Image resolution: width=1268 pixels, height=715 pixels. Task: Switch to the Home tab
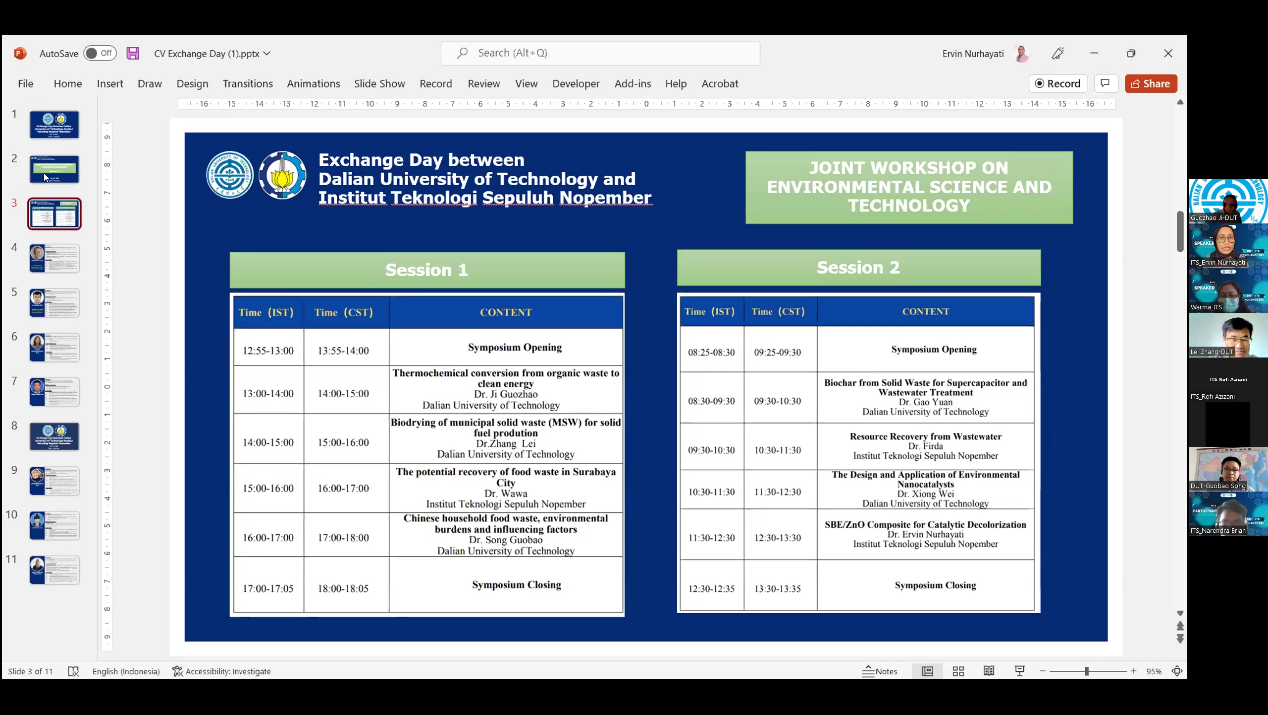[68, 84]
